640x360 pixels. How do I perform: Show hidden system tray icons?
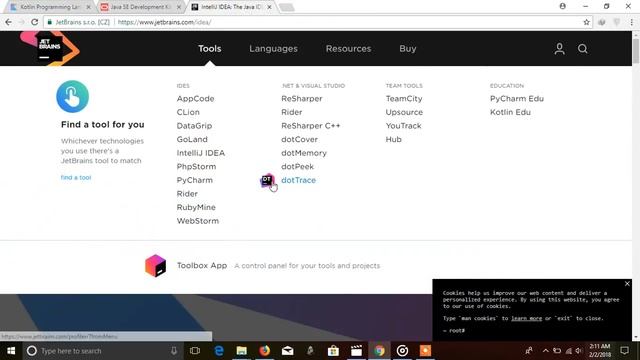click(546, 351)
